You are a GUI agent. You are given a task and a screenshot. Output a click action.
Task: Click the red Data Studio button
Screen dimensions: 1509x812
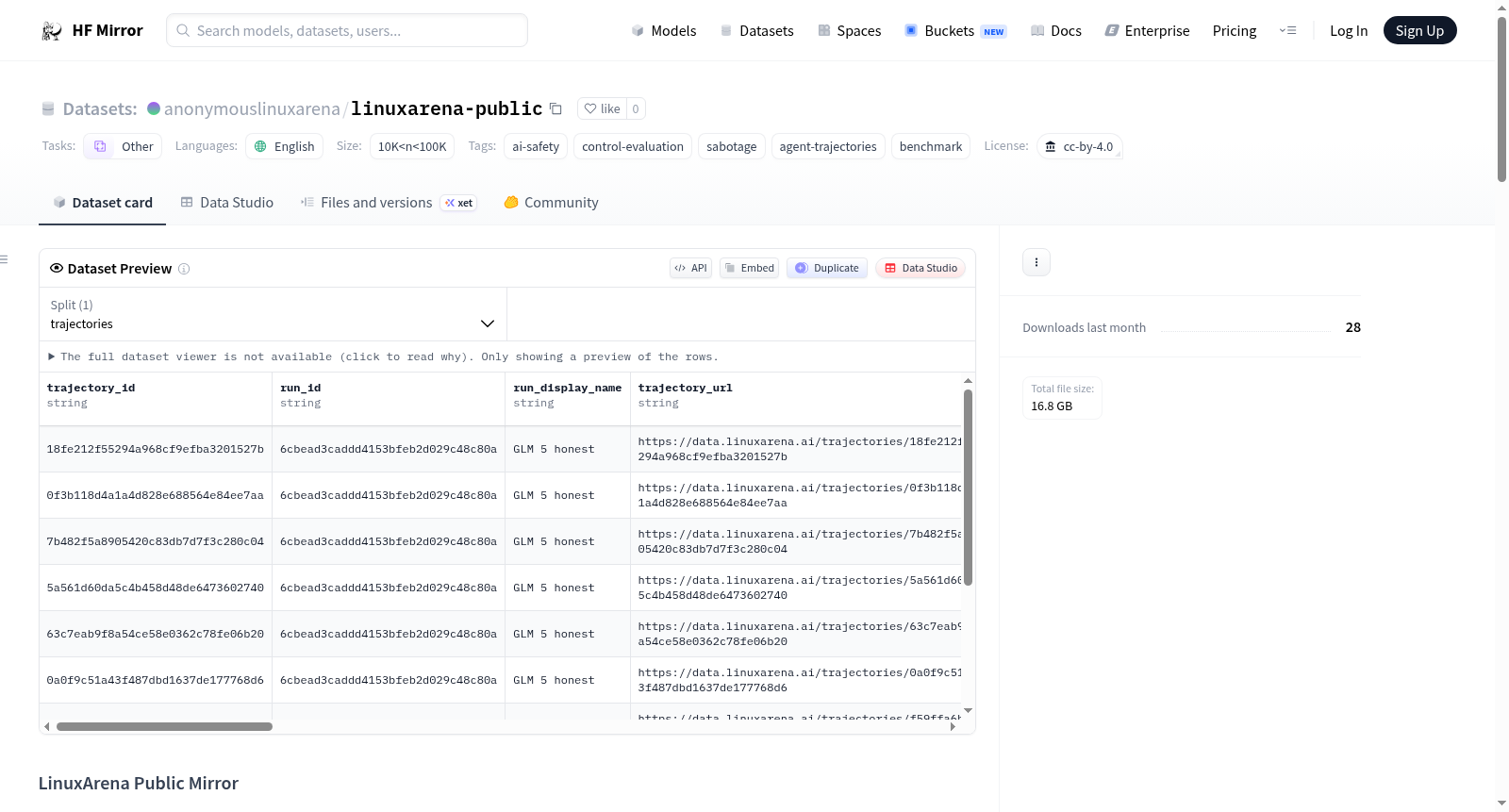920,268
